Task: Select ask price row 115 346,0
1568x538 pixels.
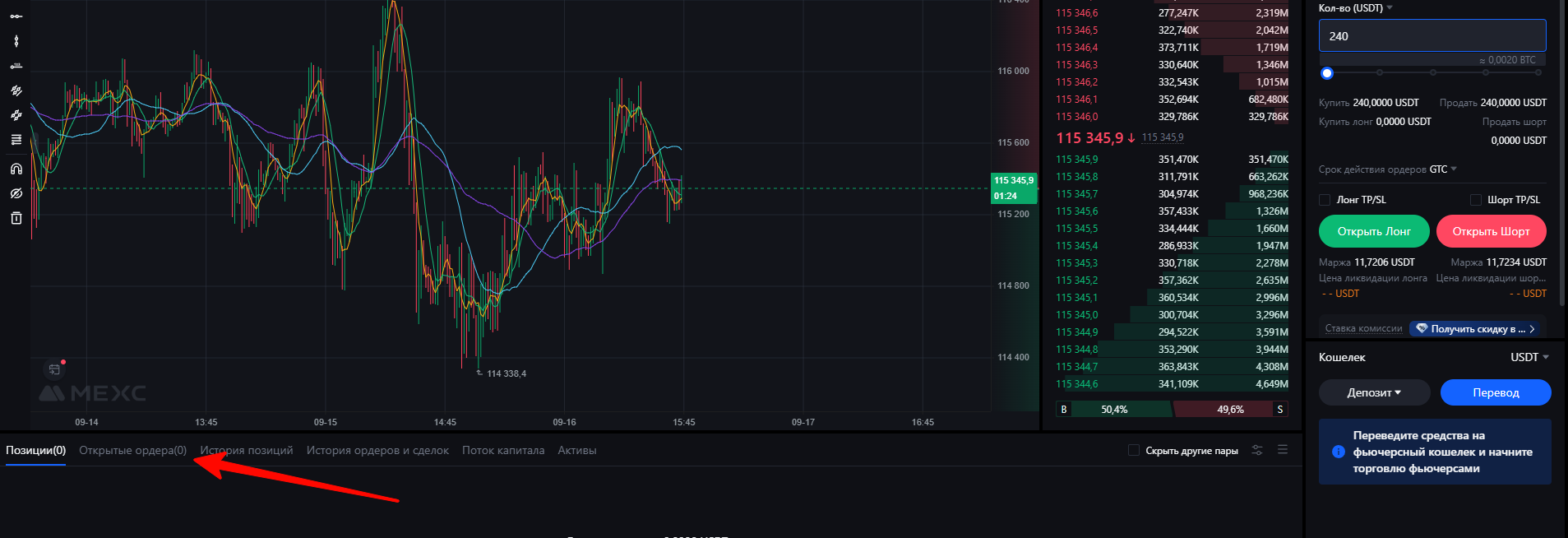Action: coord(1172,116)
